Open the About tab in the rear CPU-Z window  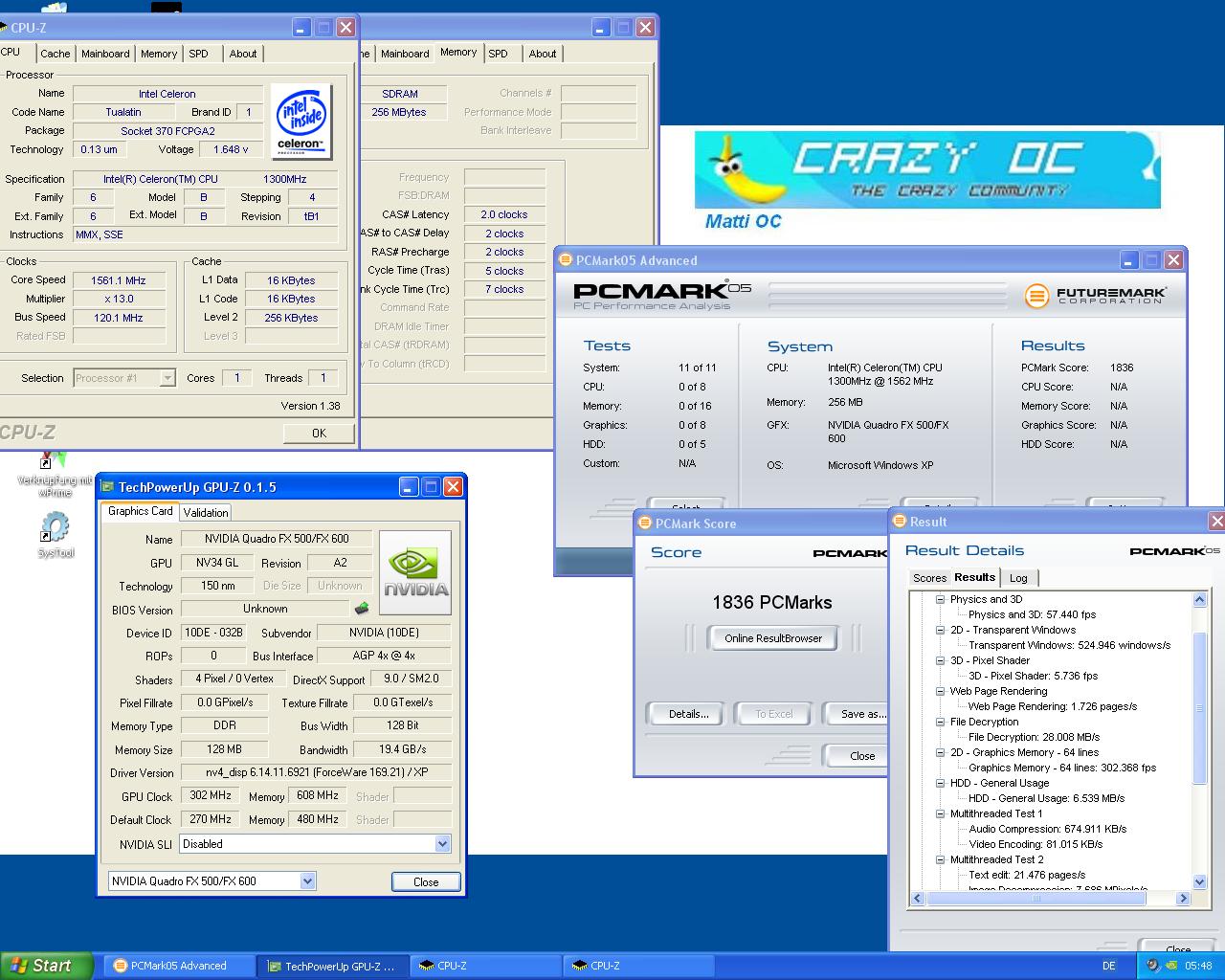point(543,54)
